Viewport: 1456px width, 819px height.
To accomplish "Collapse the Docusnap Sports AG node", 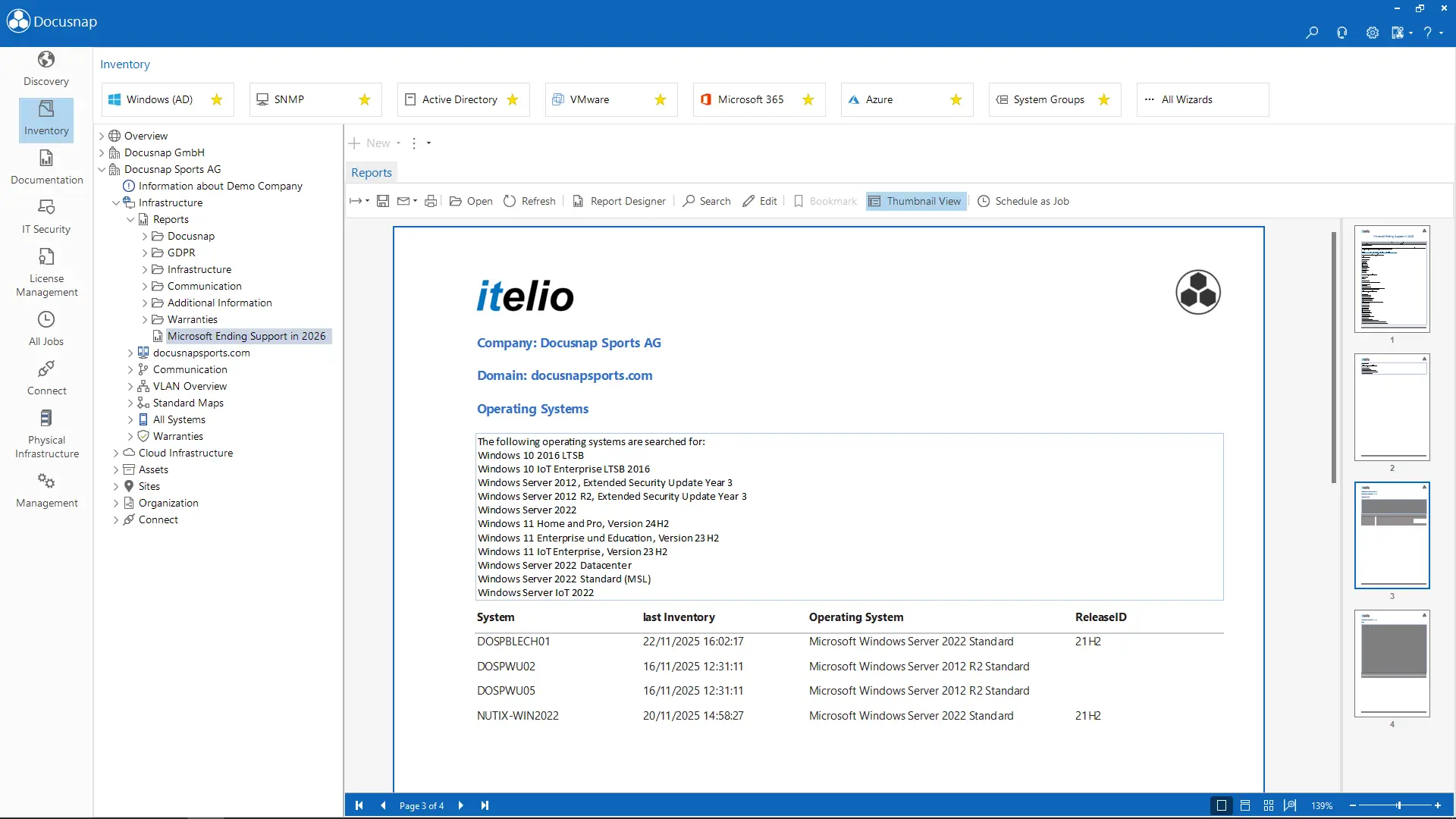I will click(x=102, y=169).
